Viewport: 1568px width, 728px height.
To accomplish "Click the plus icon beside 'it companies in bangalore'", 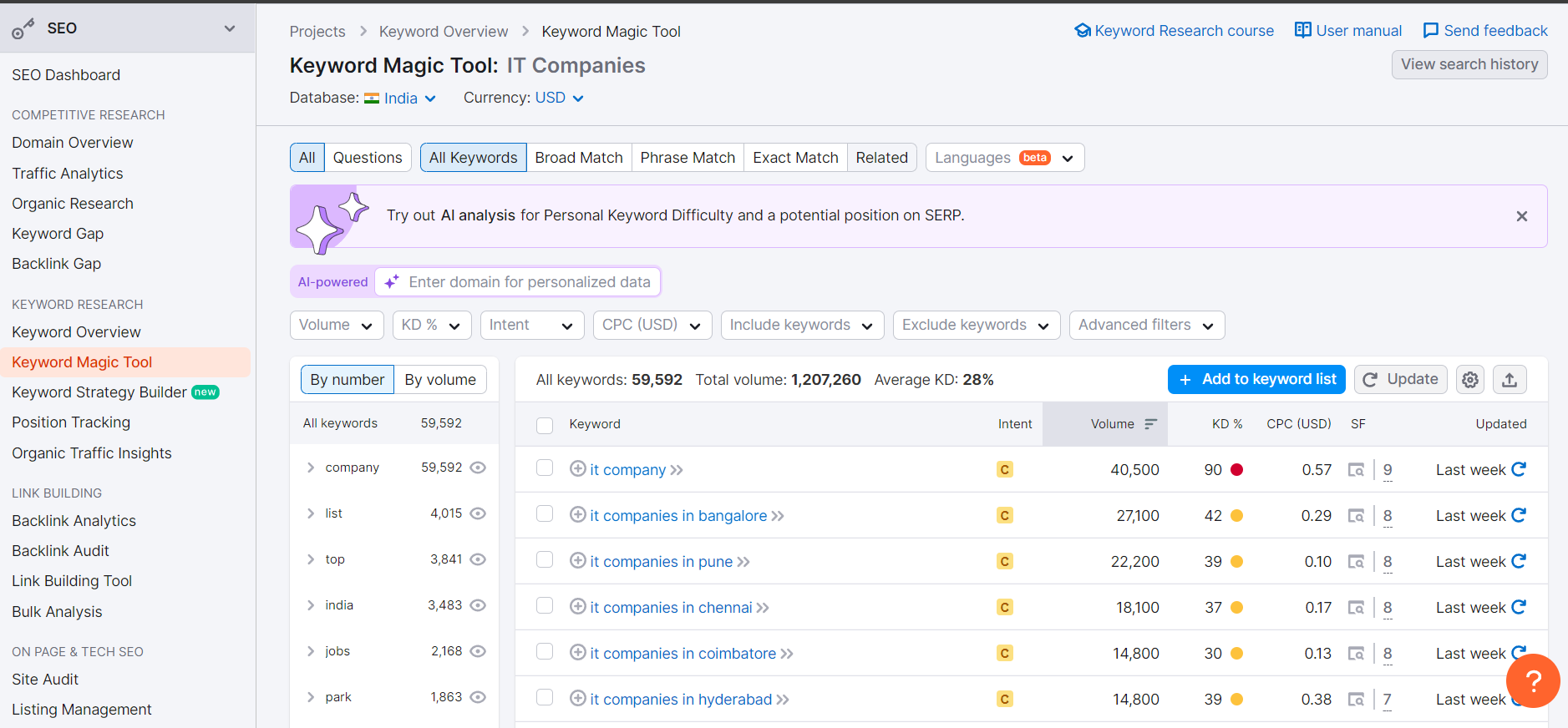I will 577,515.
